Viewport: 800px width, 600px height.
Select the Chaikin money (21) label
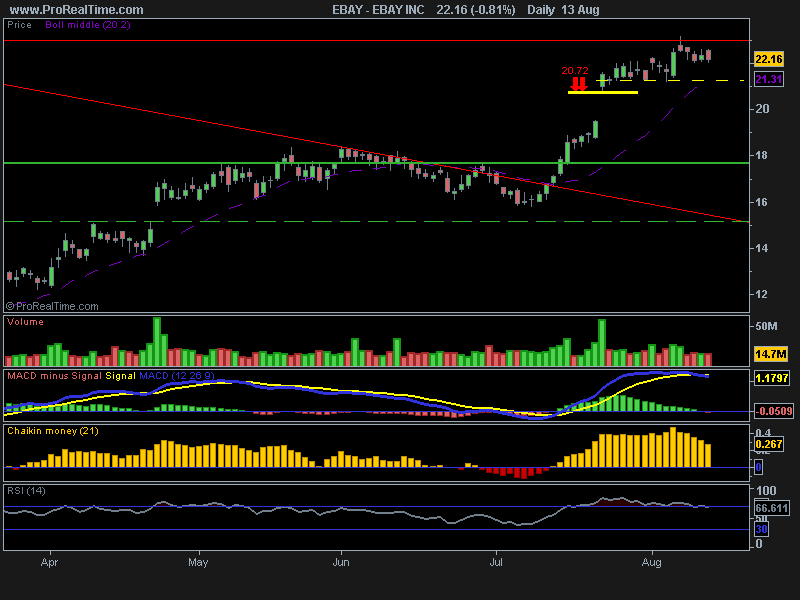click(53, 431)
